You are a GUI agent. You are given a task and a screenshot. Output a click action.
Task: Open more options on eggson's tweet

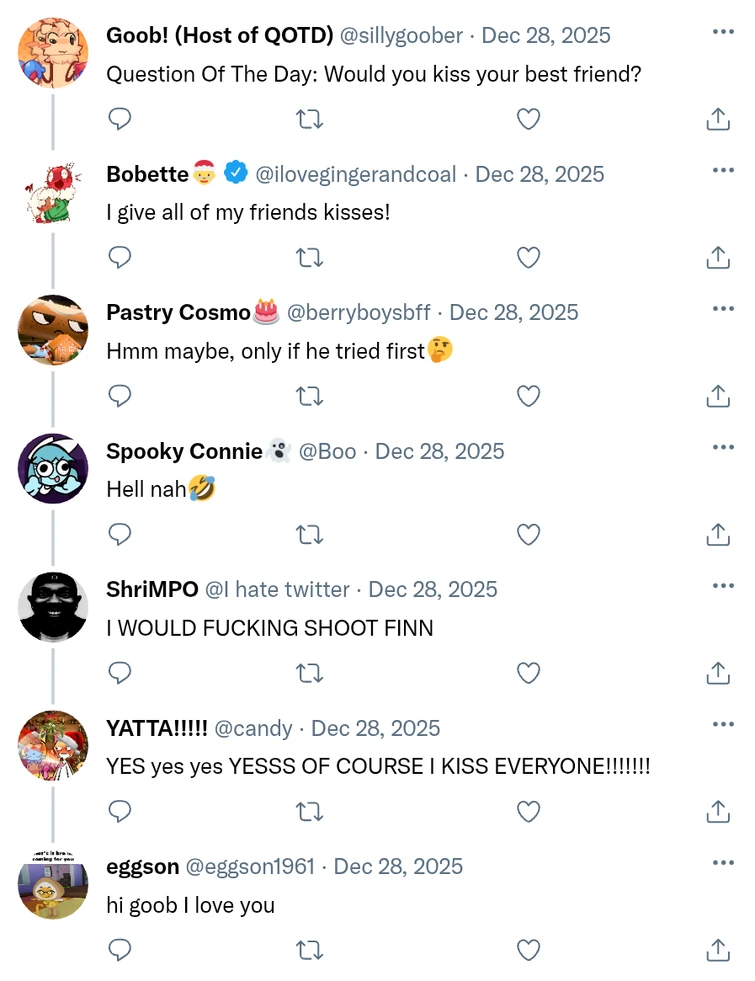pos(722,862)
